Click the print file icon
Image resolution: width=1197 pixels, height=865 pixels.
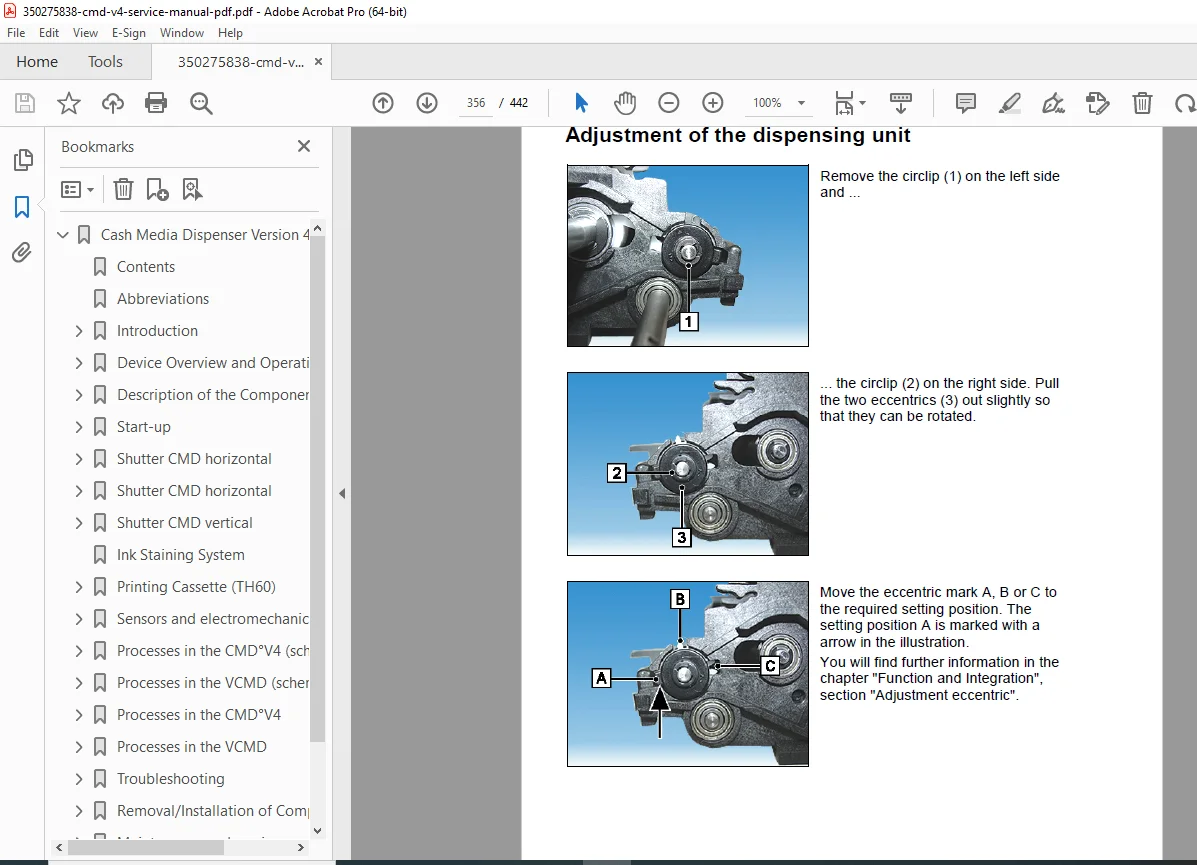click(x=156, y=103)
